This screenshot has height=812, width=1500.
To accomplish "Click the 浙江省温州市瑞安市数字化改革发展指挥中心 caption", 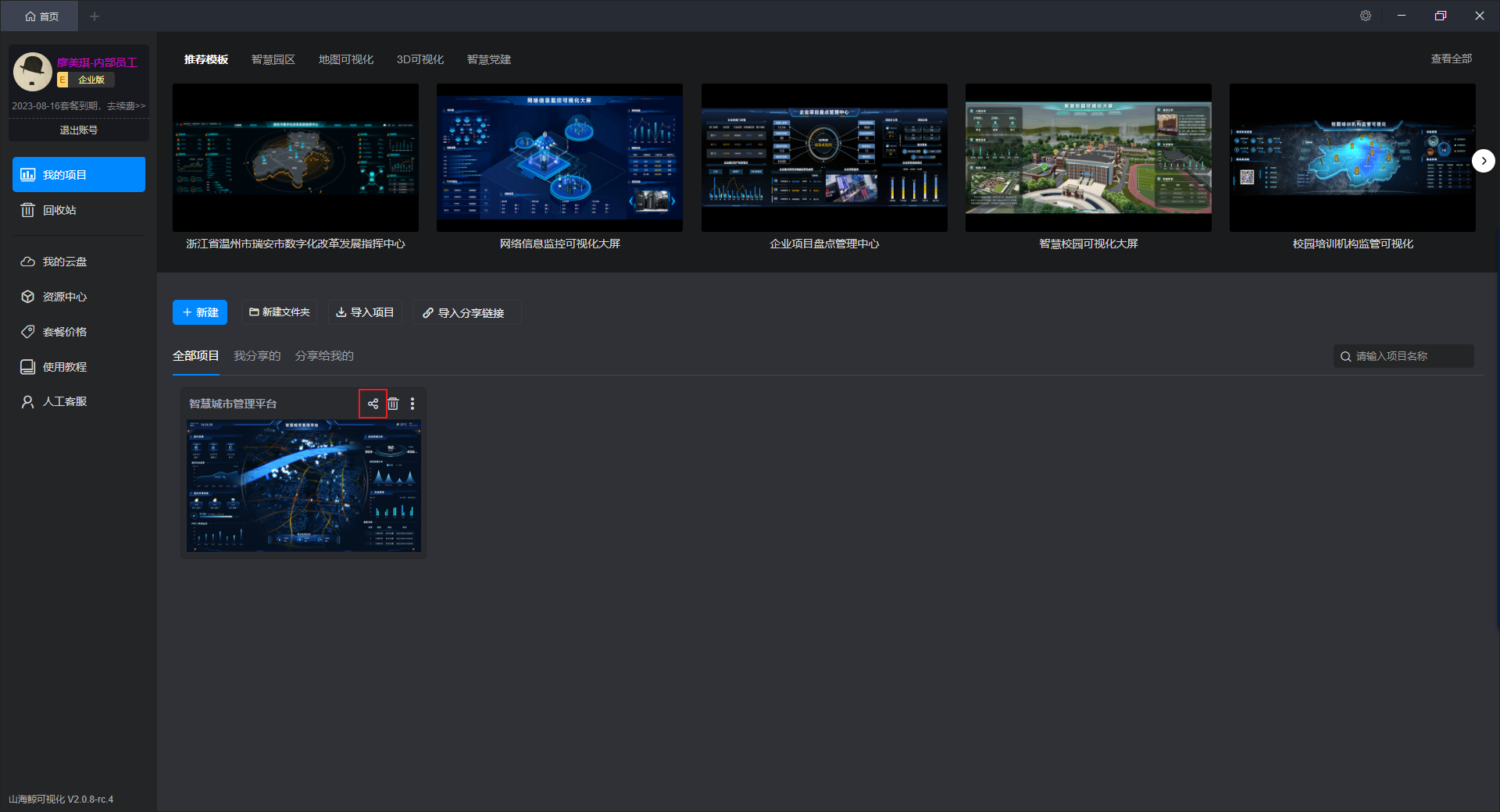I will tap(295, 244).
